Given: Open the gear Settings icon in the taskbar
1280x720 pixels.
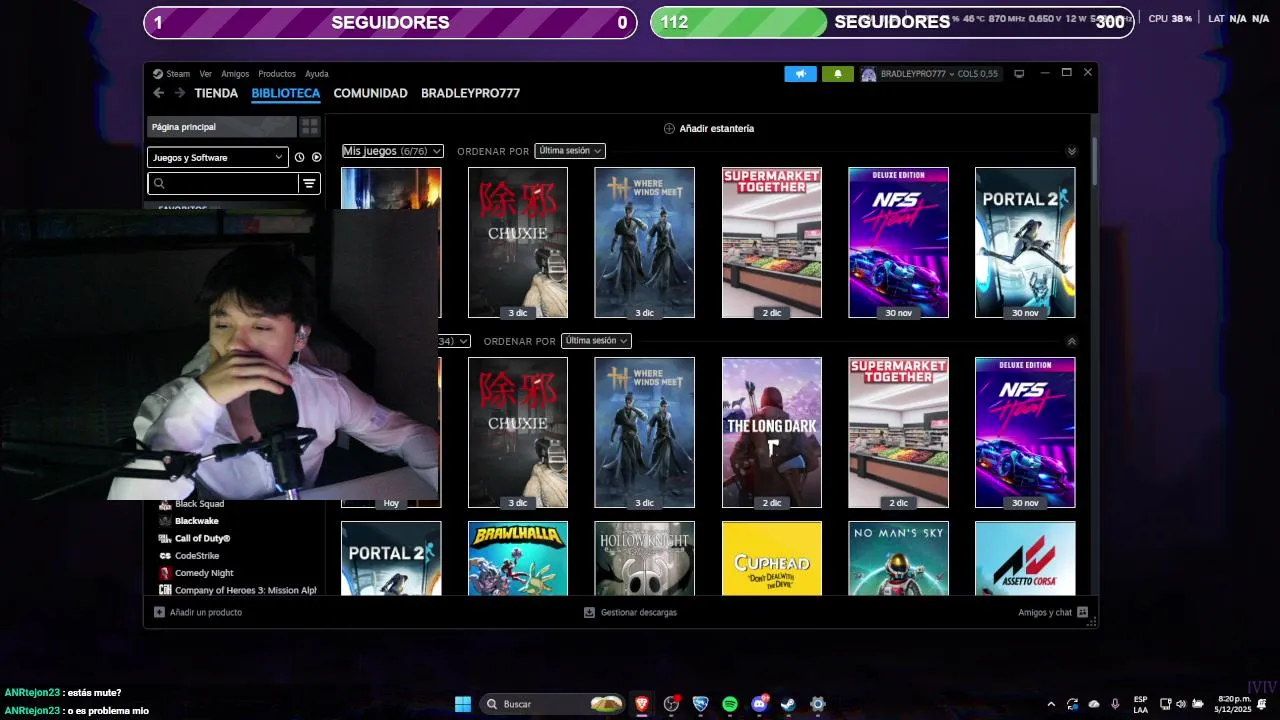Looking at the screenshot, I should point(818,704).
